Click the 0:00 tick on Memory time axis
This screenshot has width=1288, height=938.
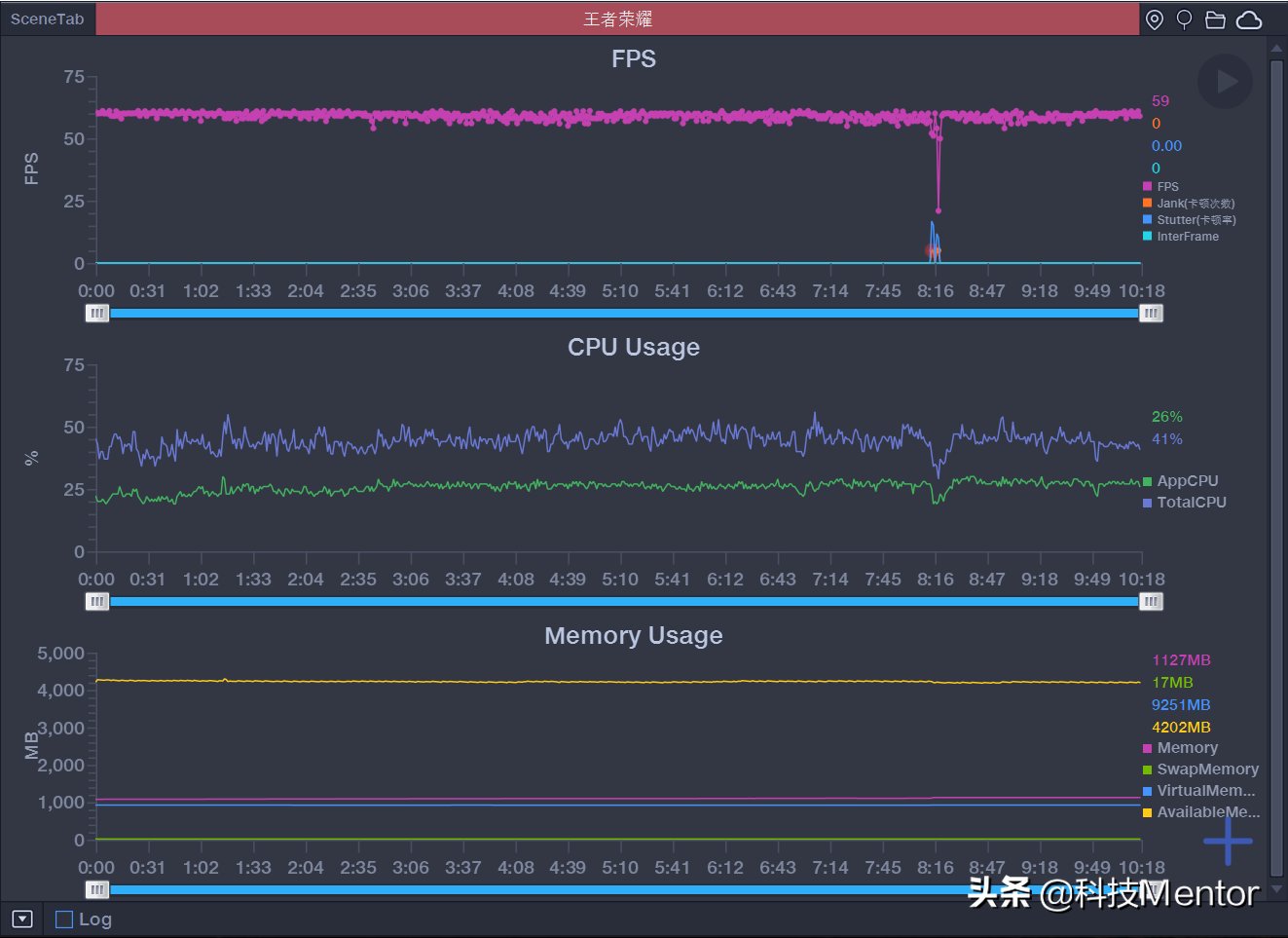96,867
